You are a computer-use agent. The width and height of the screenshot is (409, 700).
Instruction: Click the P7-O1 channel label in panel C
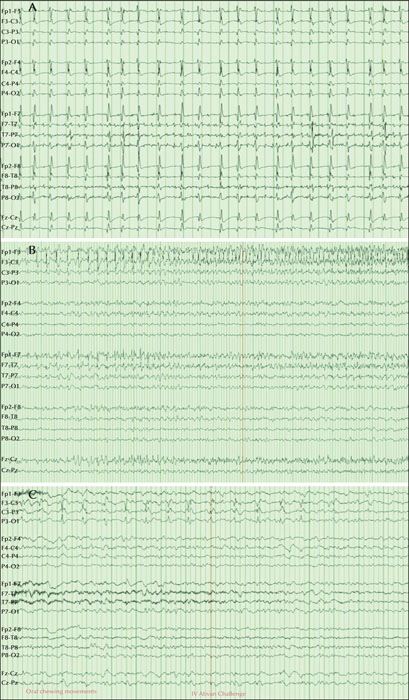pos(11,610)
